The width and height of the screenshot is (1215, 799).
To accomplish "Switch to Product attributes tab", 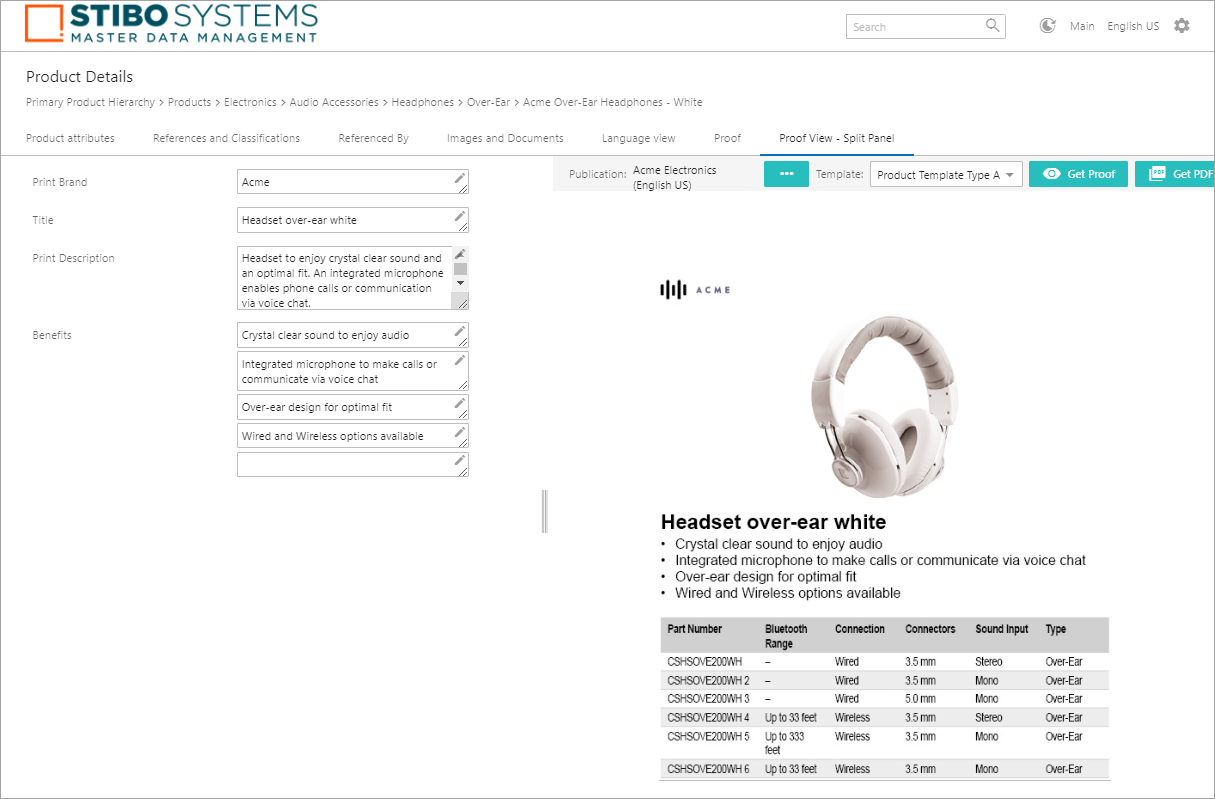I will click(x=70, y=138).
